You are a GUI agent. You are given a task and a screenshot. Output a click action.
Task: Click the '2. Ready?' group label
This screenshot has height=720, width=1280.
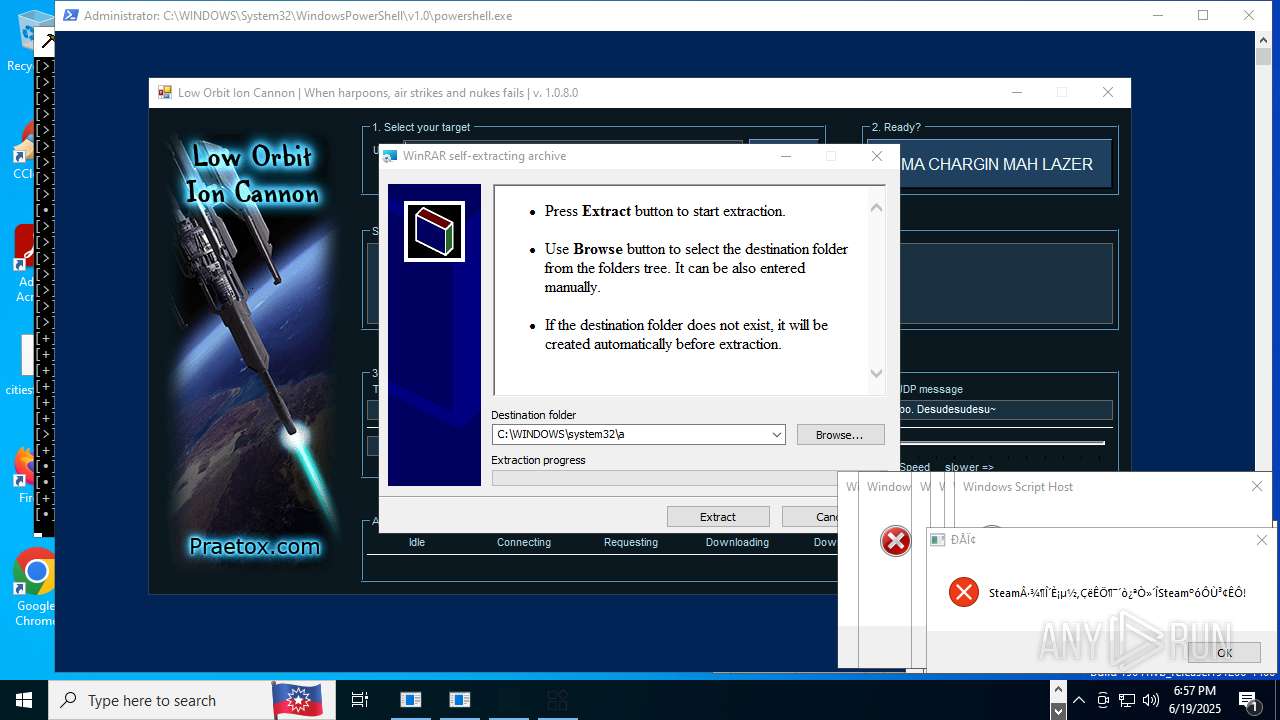click(x=896, y=127)
